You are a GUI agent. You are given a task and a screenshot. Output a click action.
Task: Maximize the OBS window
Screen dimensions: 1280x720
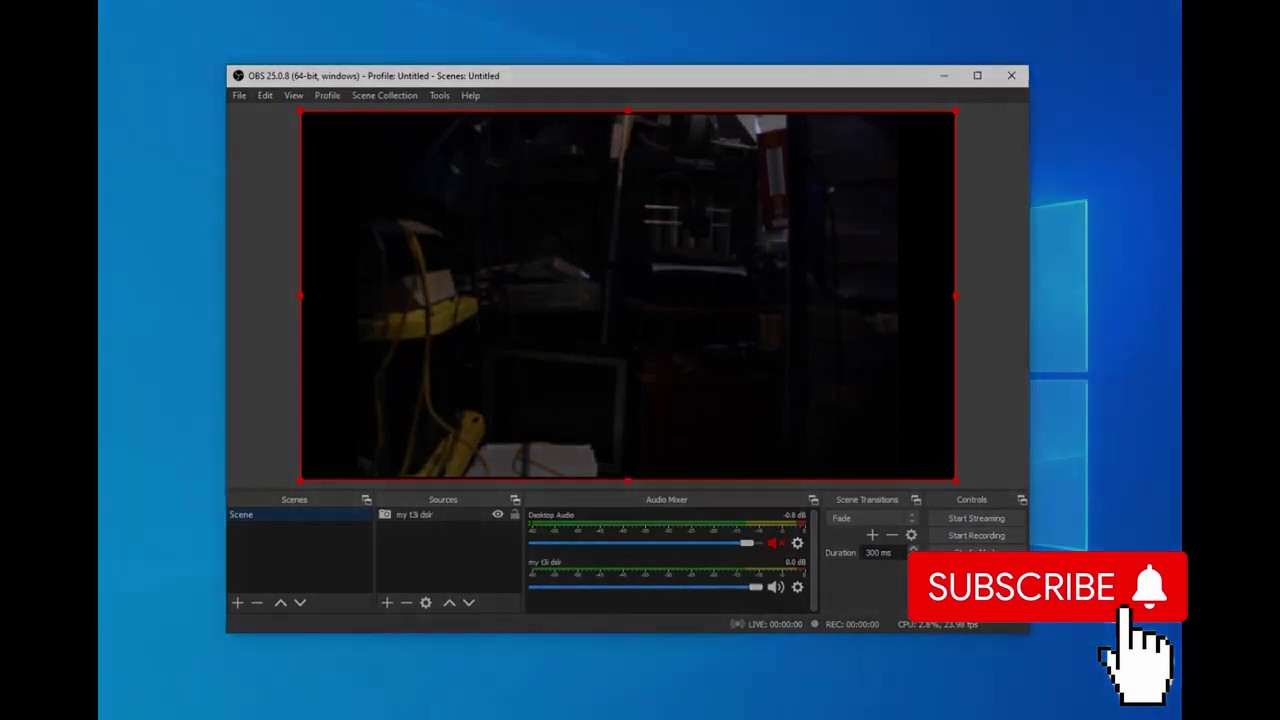pos(977,76)
